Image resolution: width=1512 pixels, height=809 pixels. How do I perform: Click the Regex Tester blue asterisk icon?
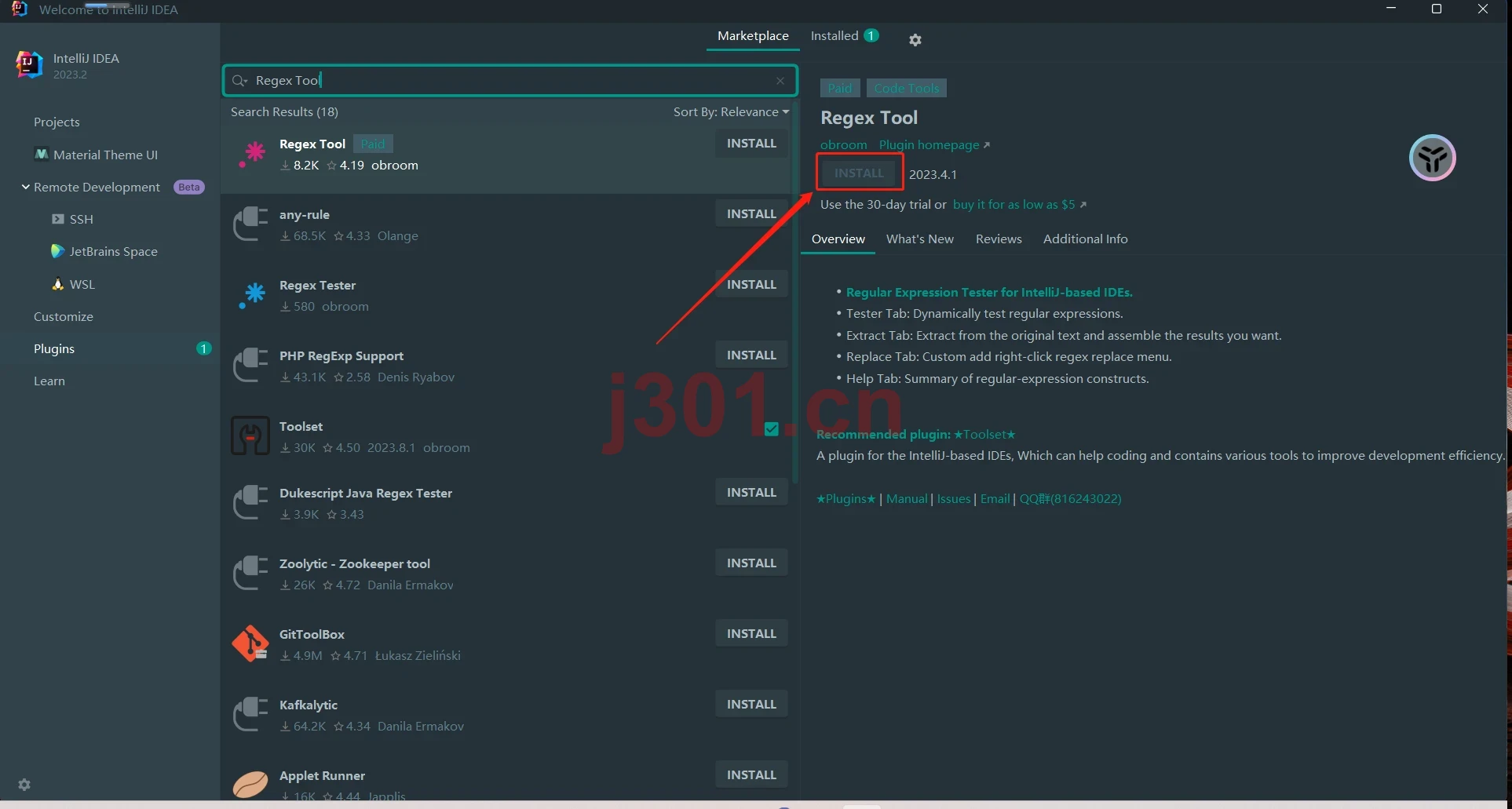pos(252,295)
